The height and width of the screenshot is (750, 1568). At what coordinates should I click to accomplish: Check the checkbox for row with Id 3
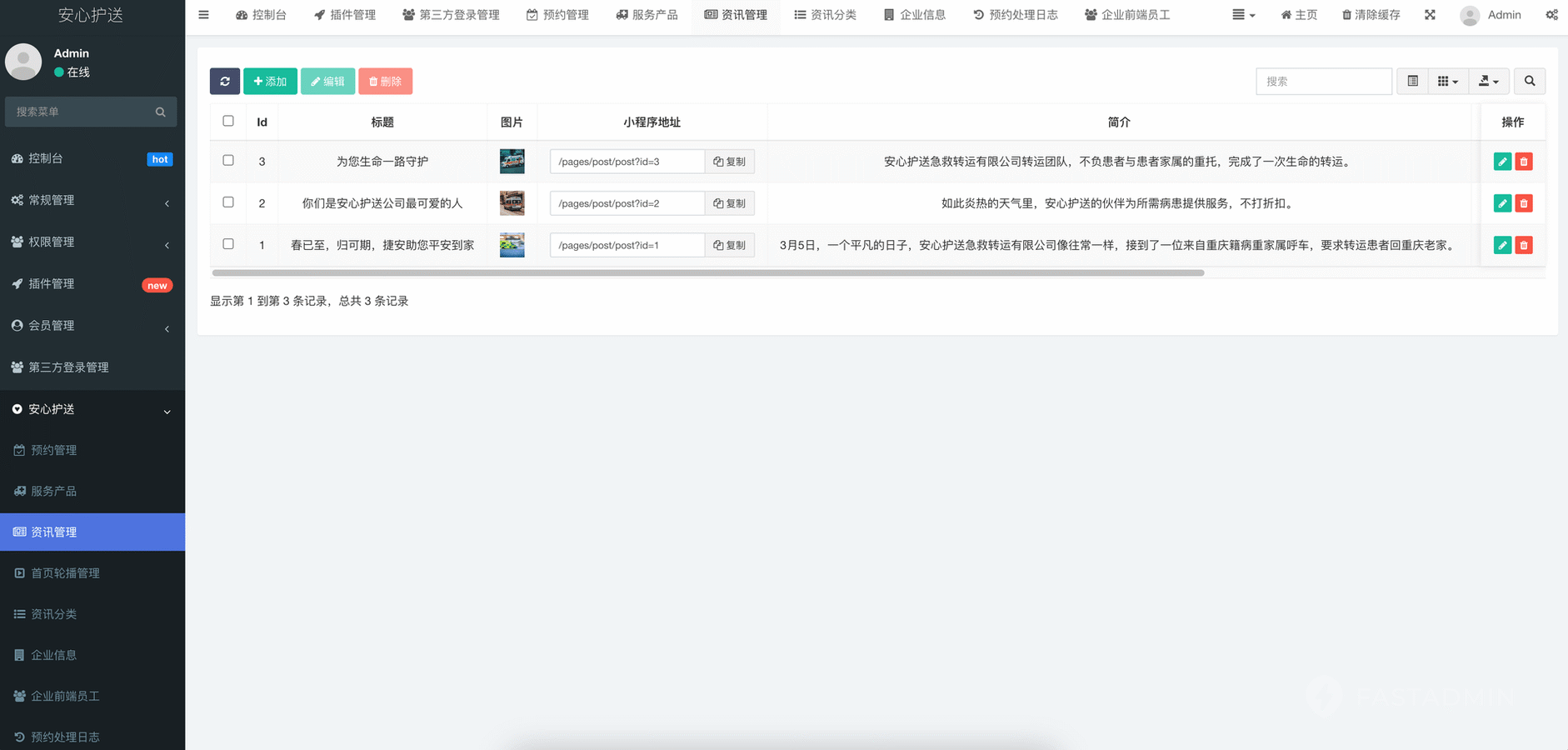click(x=228, y=161)
